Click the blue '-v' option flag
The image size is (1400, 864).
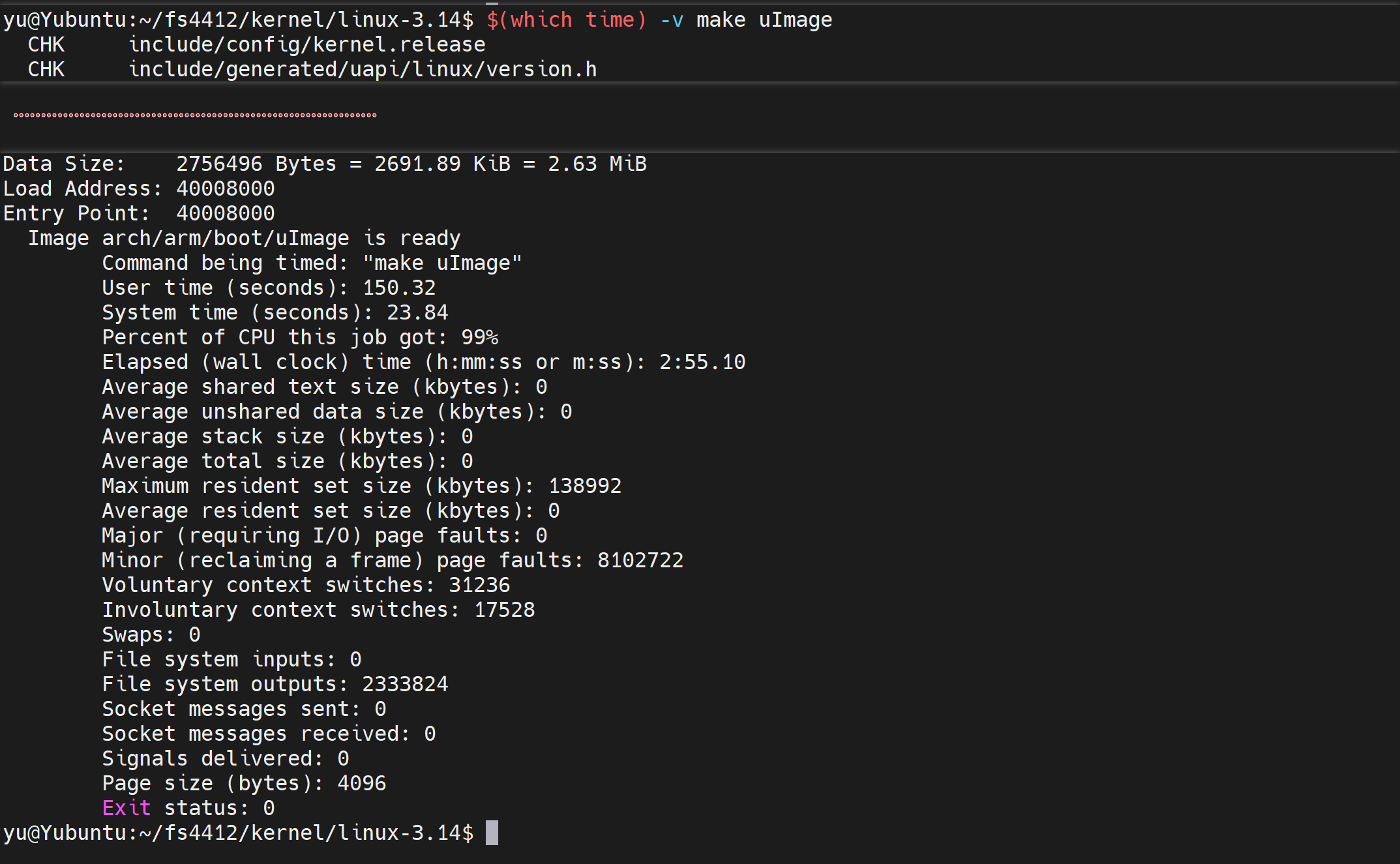pyautogui.click(x=671, y=20)
